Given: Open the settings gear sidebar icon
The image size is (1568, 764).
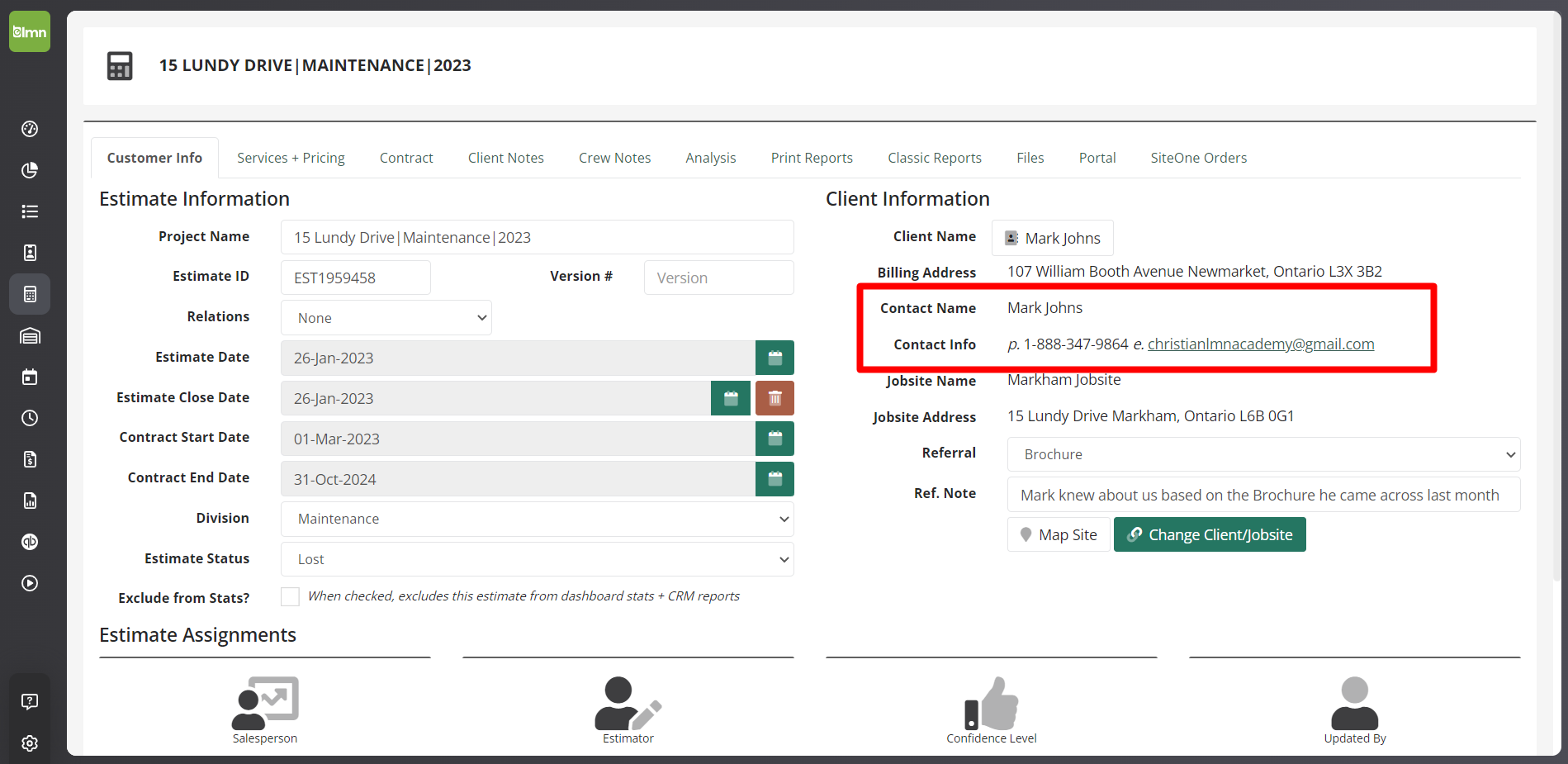Looking at the screenshot, I should click(x=30, y=743).
